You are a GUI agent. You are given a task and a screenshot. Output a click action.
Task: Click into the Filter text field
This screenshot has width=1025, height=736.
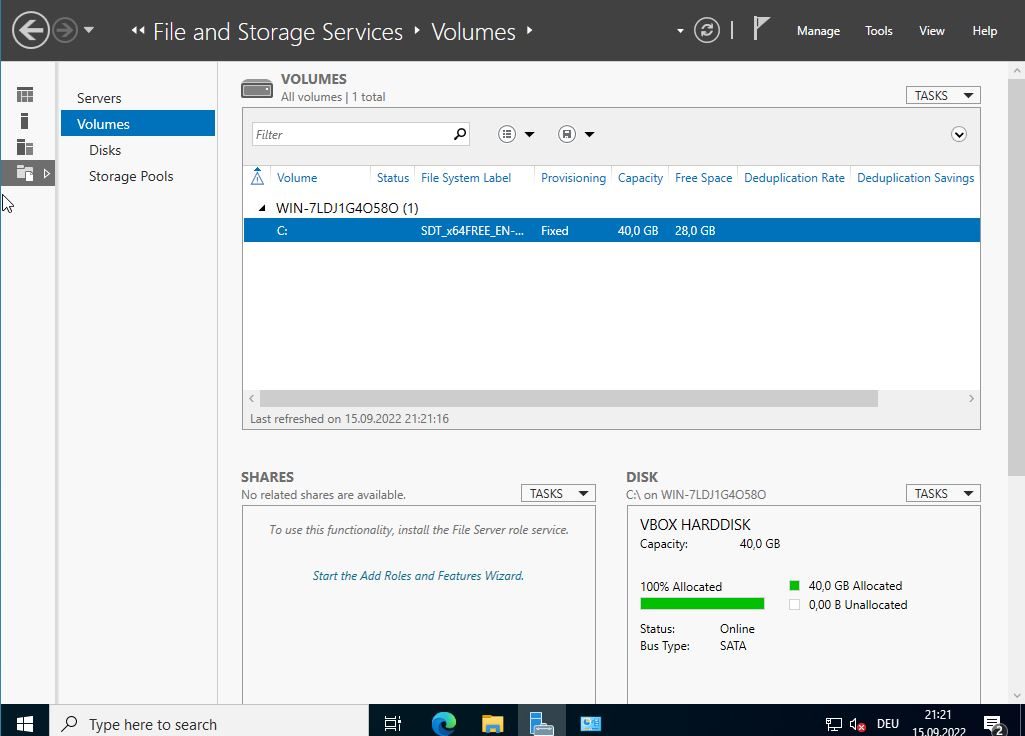coord(350,134)
